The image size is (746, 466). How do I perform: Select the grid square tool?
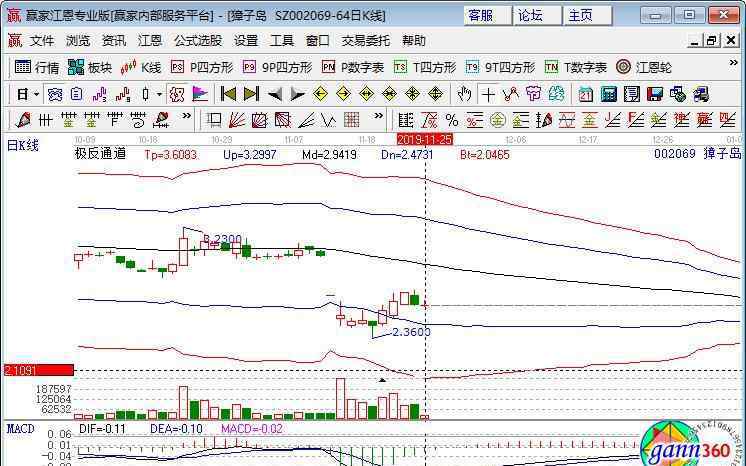352,119
